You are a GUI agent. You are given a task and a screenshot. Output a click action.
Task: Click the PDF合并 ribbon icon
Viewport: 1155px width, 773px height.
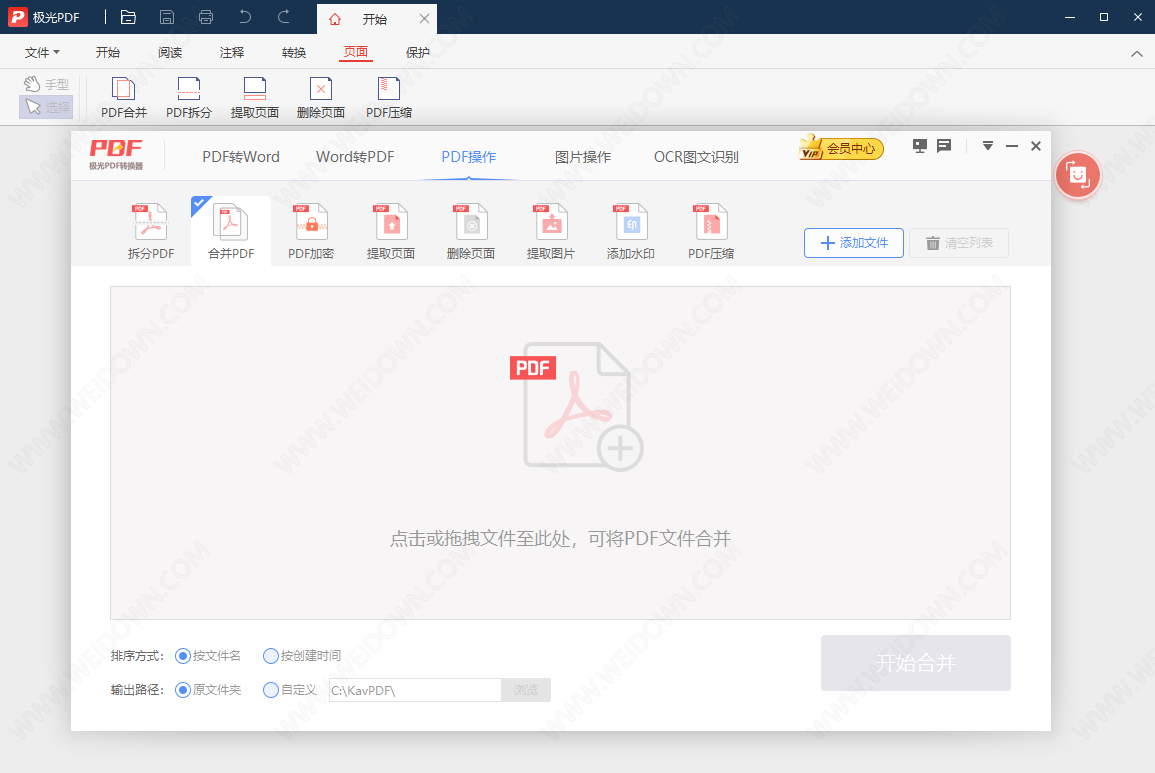coord(124,98)
